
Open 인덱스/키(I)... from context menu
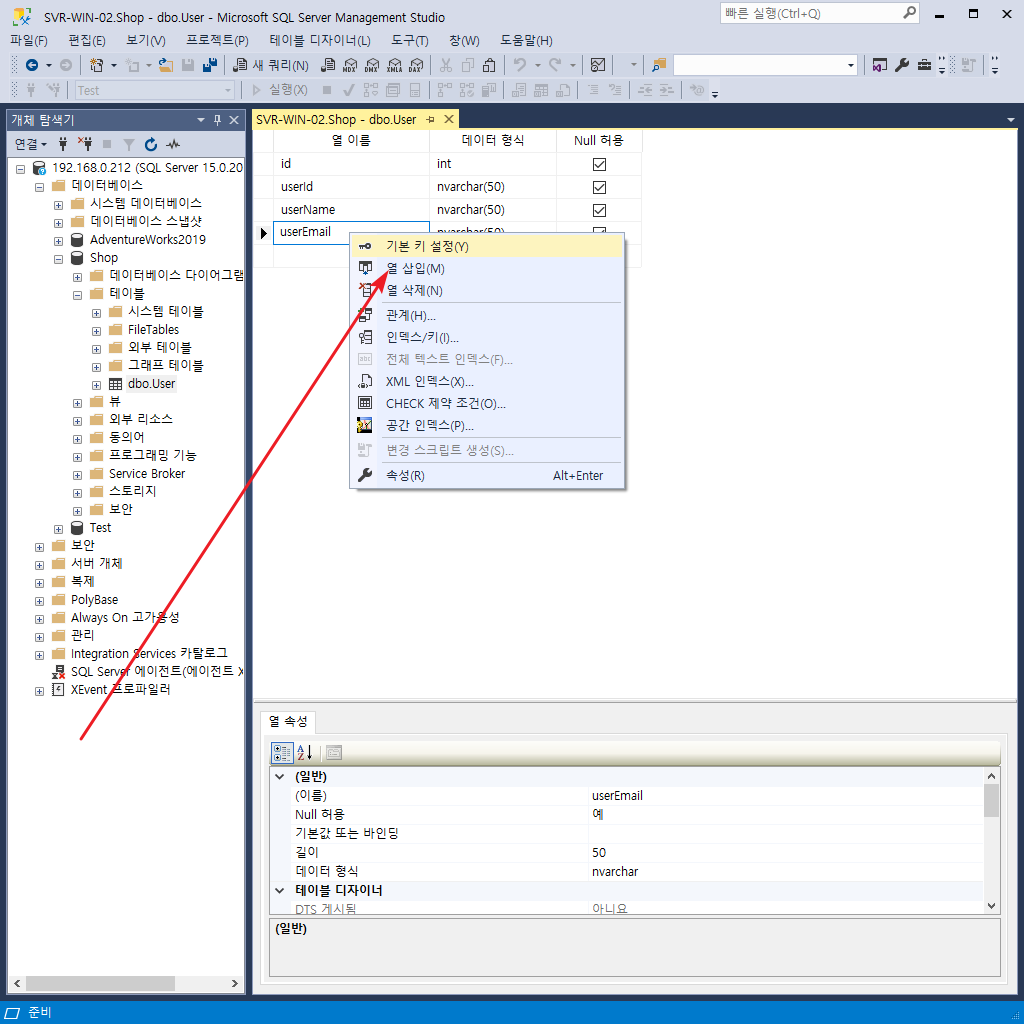[x=487, y=338]
